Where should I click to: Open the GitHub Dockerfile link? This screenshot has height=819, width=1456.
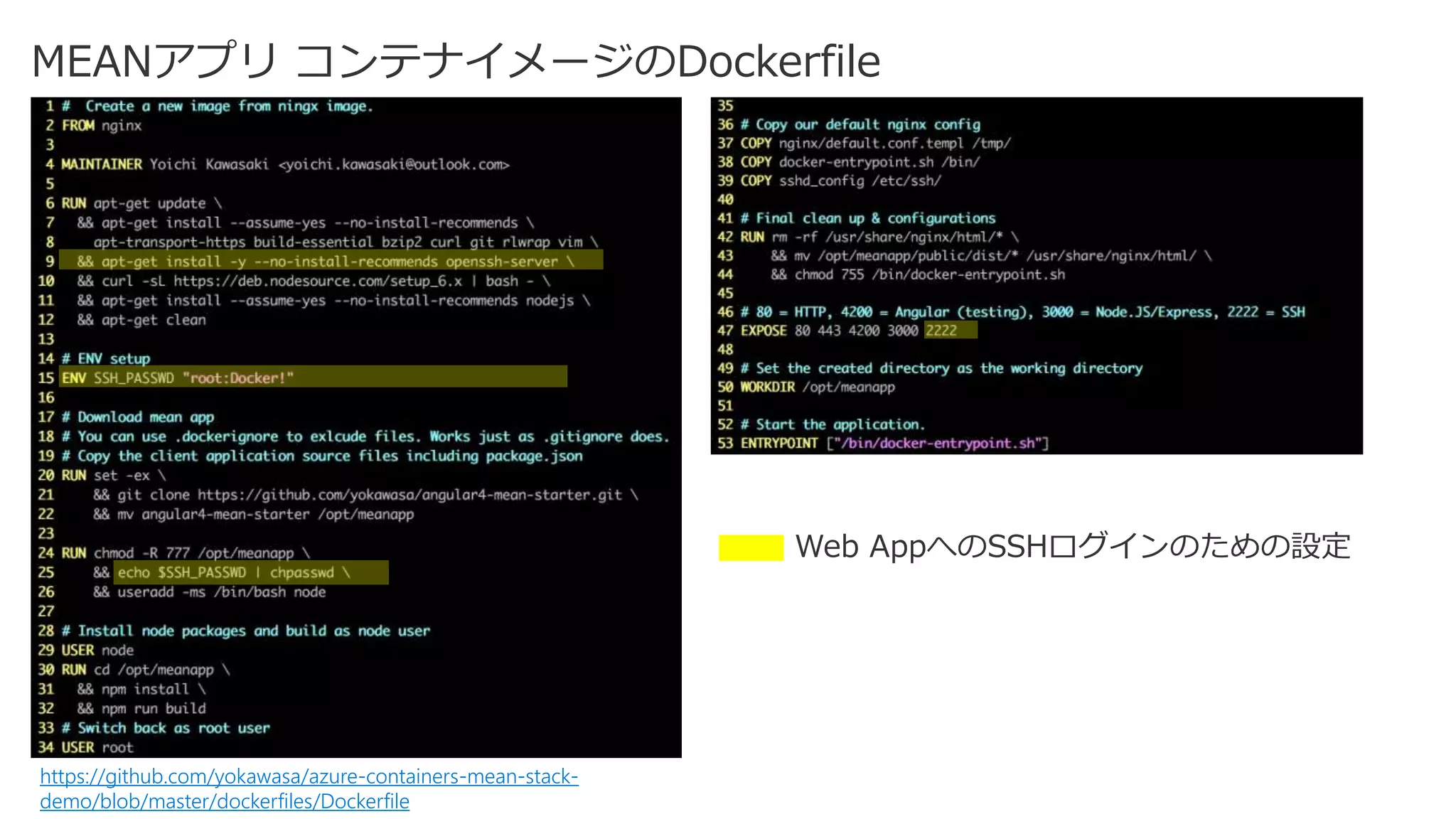click(x=309, y=788)
